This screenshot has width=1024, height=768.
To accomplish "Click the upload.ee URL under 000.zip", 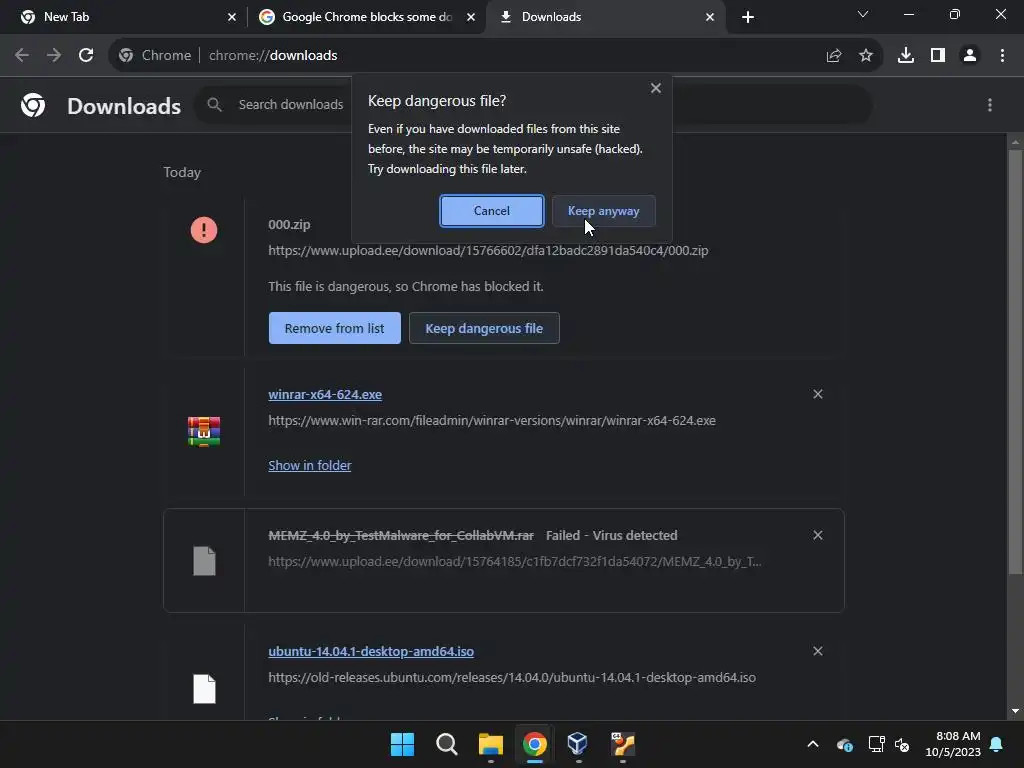I will (488, 250).
